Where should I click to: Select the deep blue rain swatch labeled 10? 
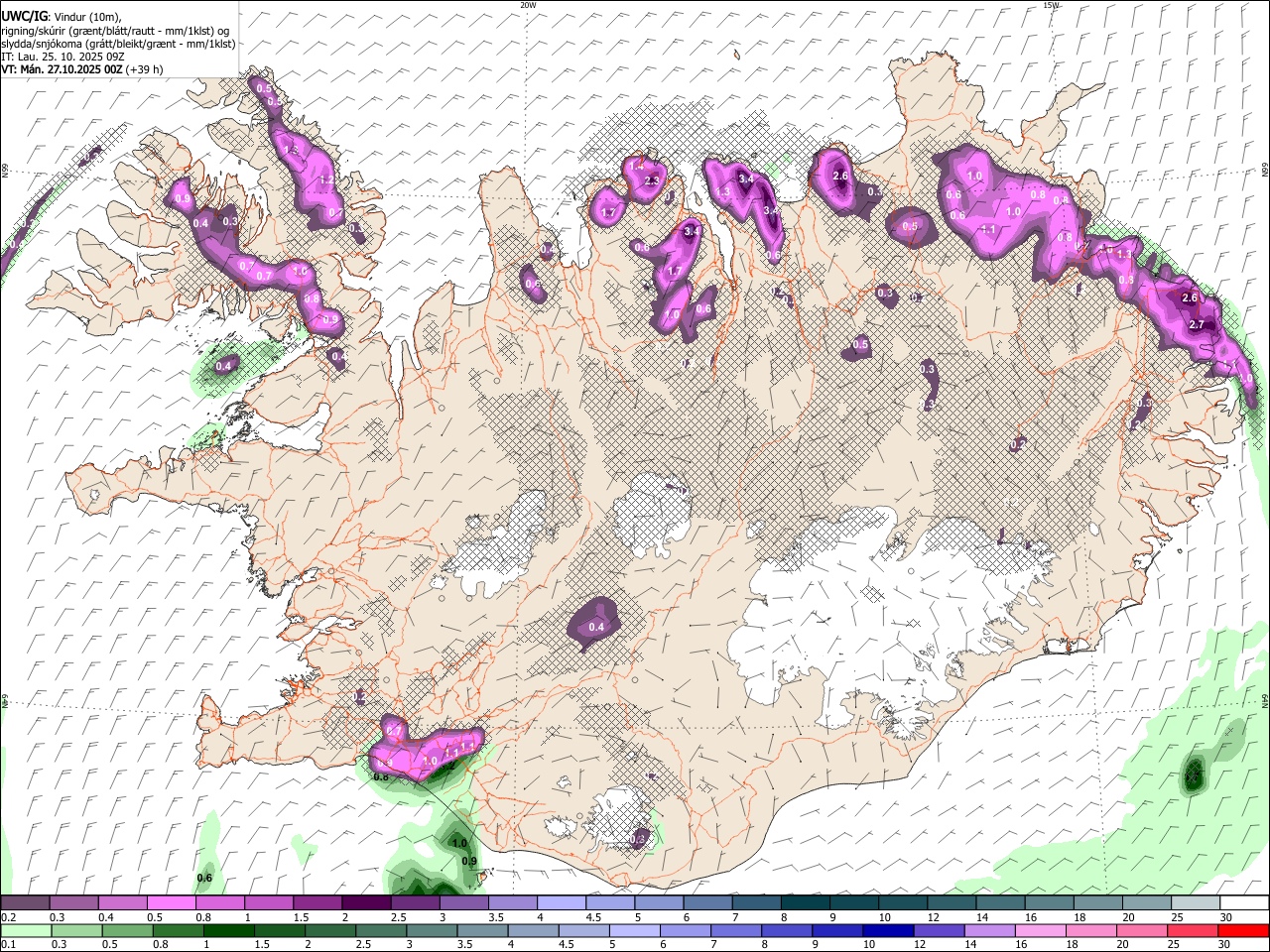coord(888,930)
